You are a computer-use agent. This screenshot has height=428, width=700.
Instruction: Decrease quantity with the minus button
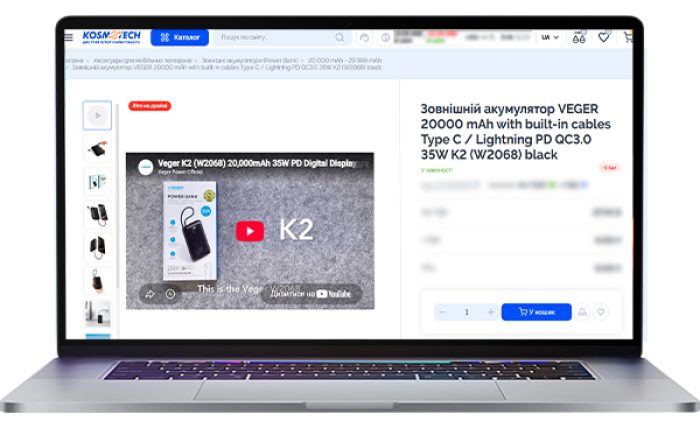442,312
